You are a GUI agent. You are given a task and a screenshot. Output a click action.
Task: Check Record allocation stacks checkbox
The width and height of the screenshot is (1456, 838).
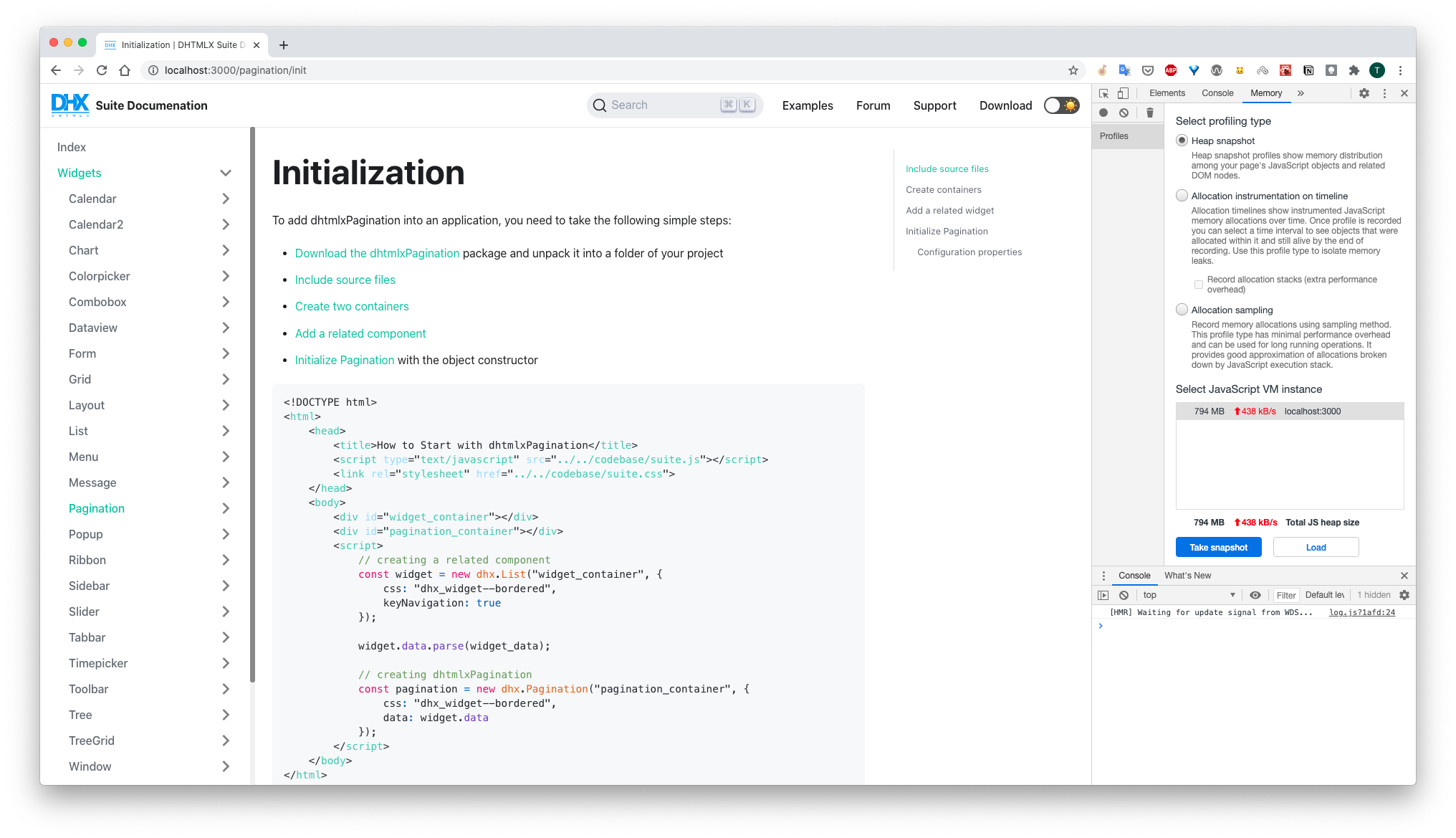[x=1198, y=285]
